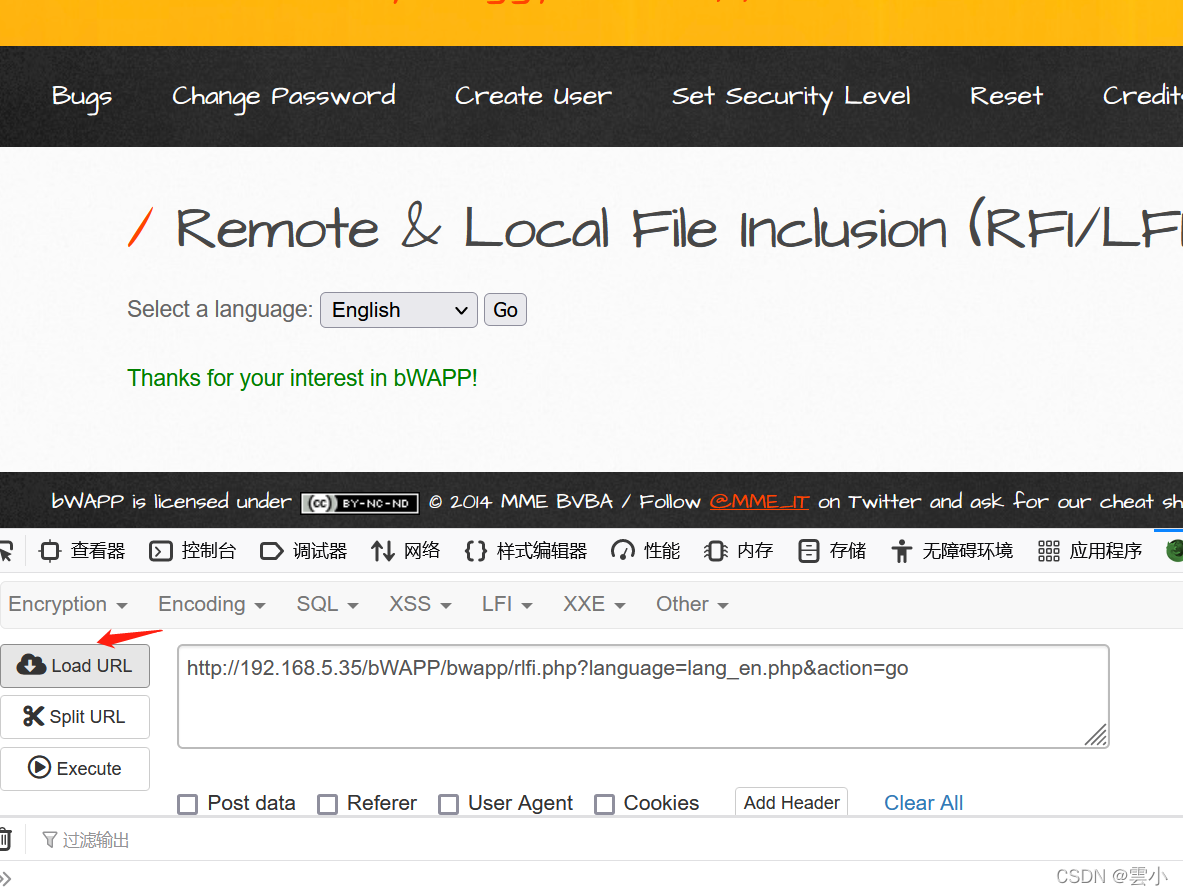Expand the Other dropdown menu

point(692,604)
